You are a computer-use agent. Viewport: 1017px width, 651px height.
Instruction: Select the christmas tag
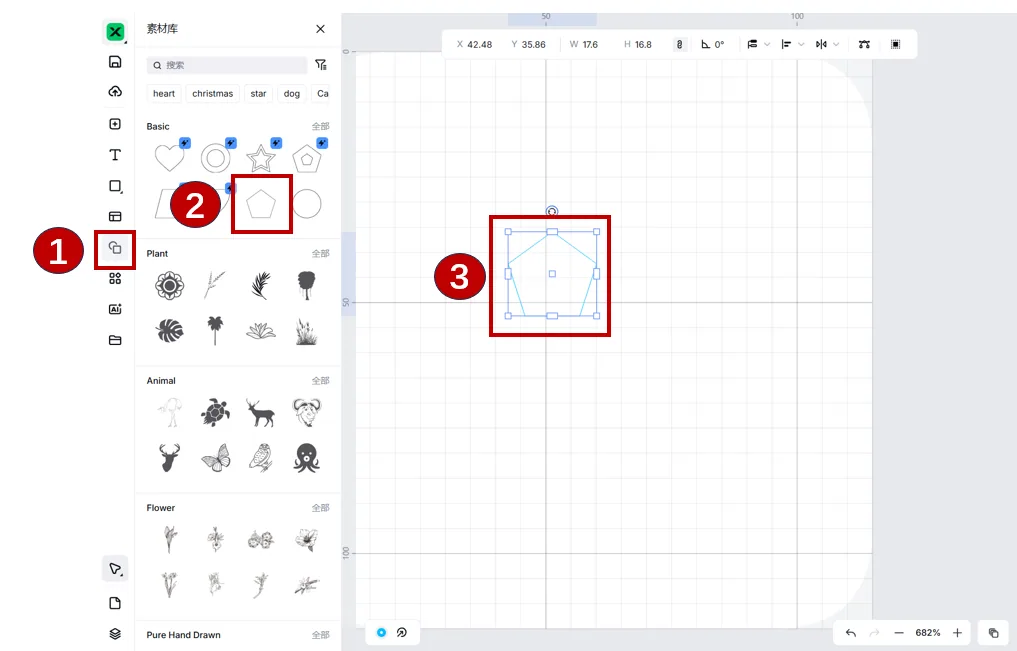click(213, 93)
